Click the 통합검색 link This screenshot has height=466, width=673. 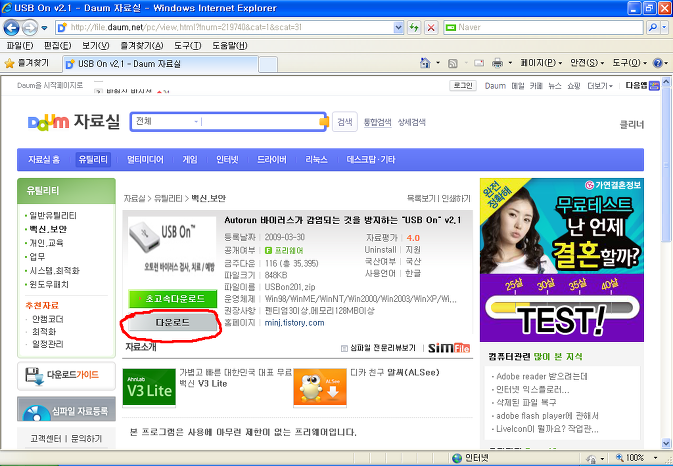[377, 122]
